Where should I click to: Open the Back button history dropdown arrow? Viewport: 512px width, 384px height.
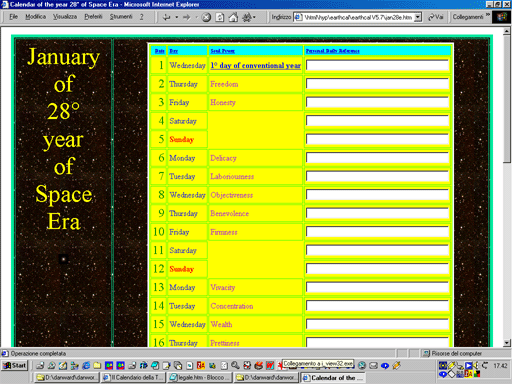[177, 17]
